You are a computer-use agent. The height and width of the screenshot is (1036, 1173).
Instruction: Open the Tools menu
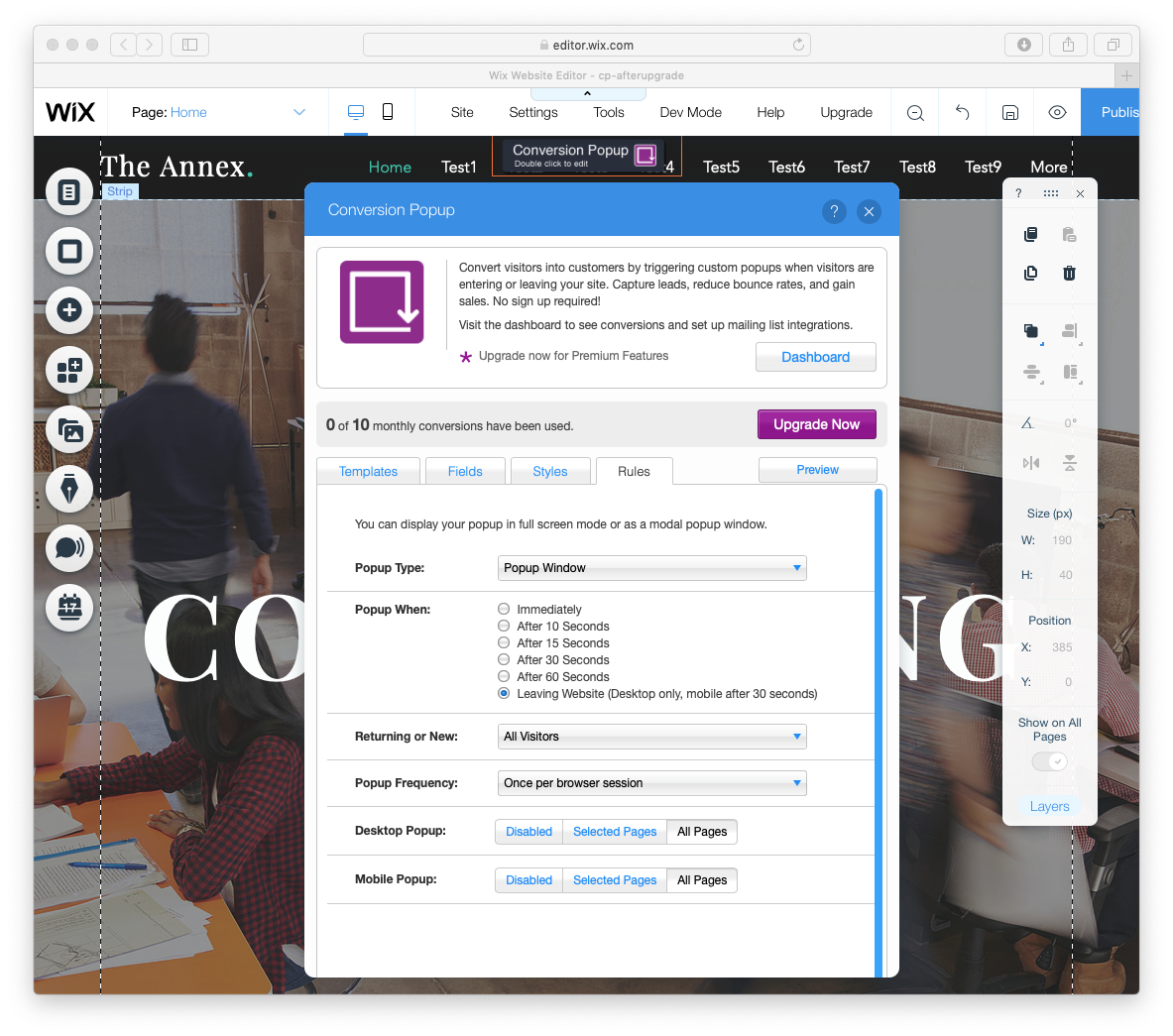click(x=608, y=112)
